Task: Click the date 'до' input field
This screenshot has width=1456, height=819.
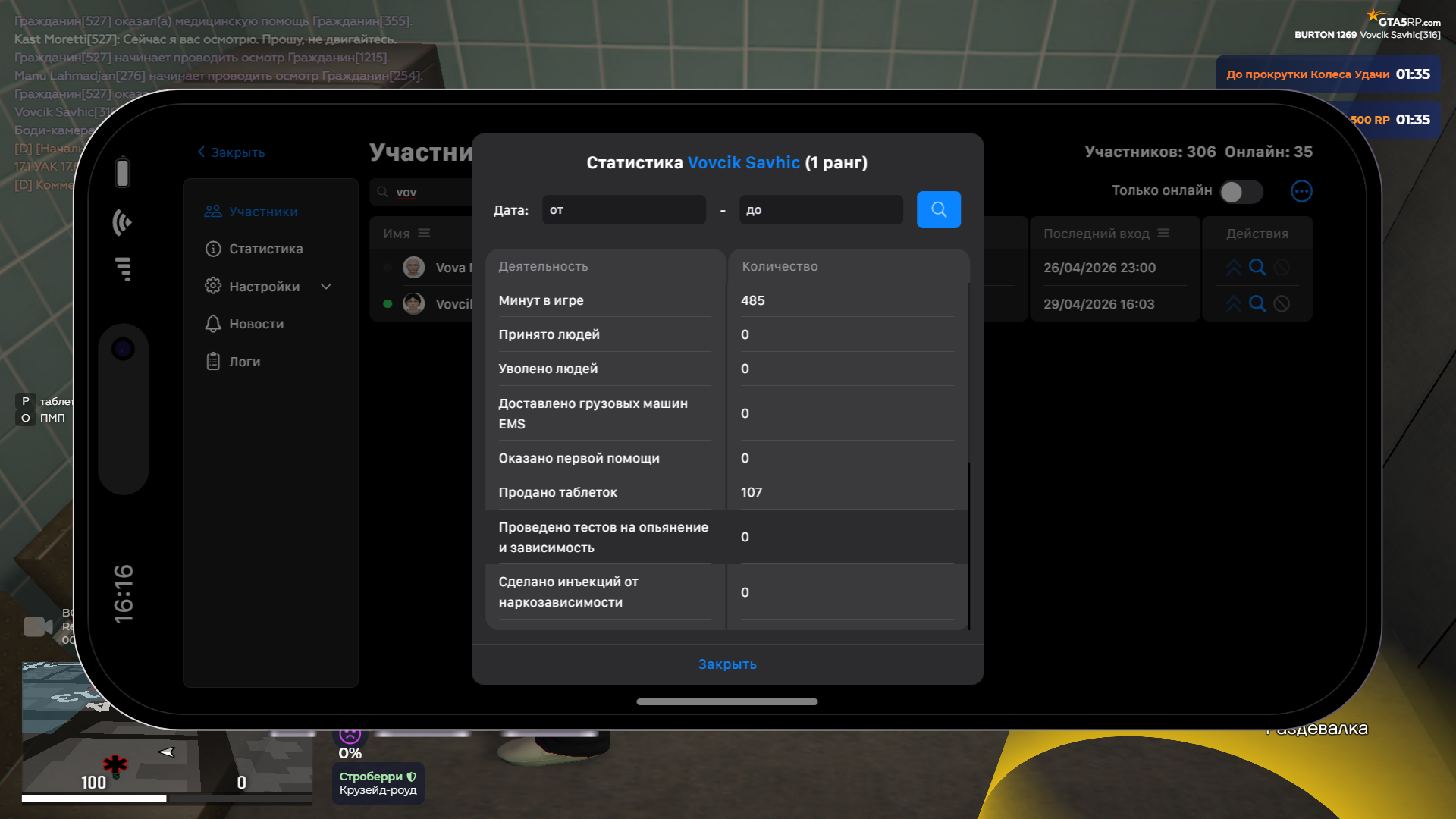Action: (821, 210)
